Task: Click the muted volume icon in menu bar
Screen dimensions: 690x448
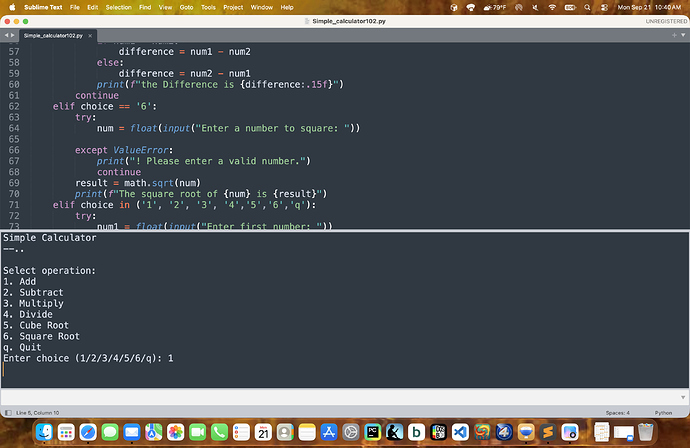Action: [535, 7]
